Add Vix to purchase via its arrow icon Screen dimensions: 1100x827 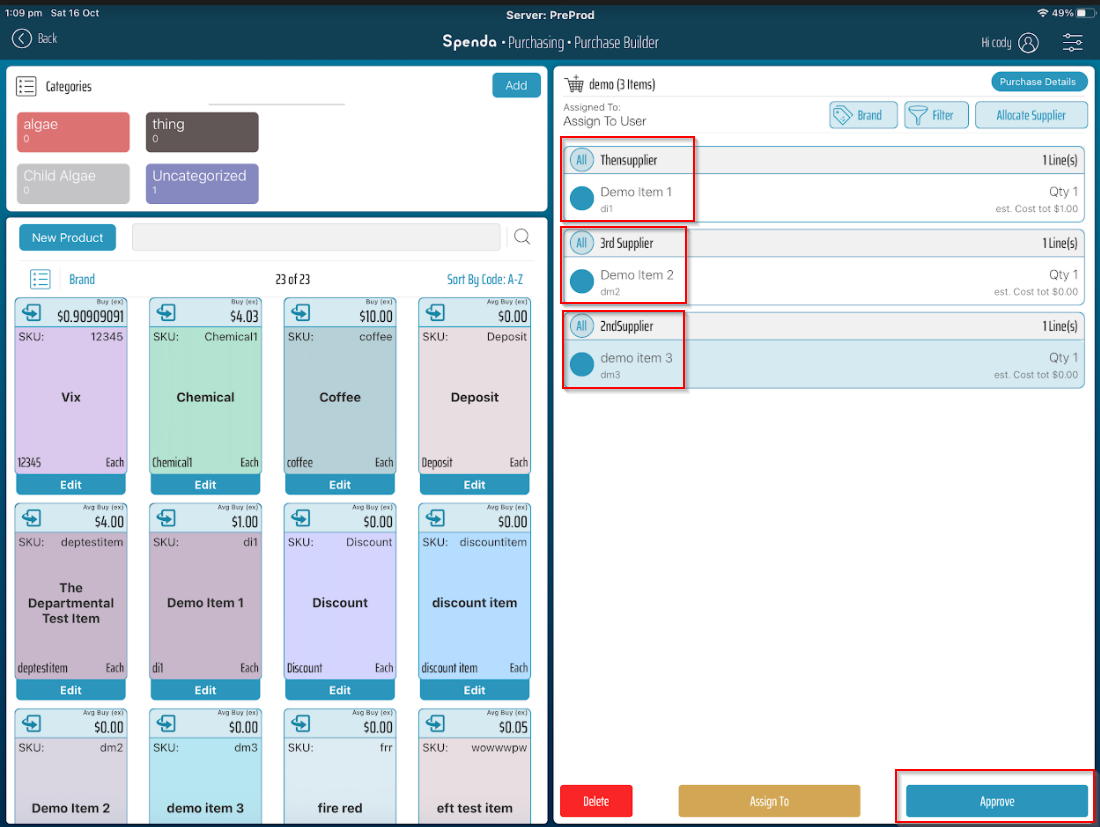click(32, 312)
